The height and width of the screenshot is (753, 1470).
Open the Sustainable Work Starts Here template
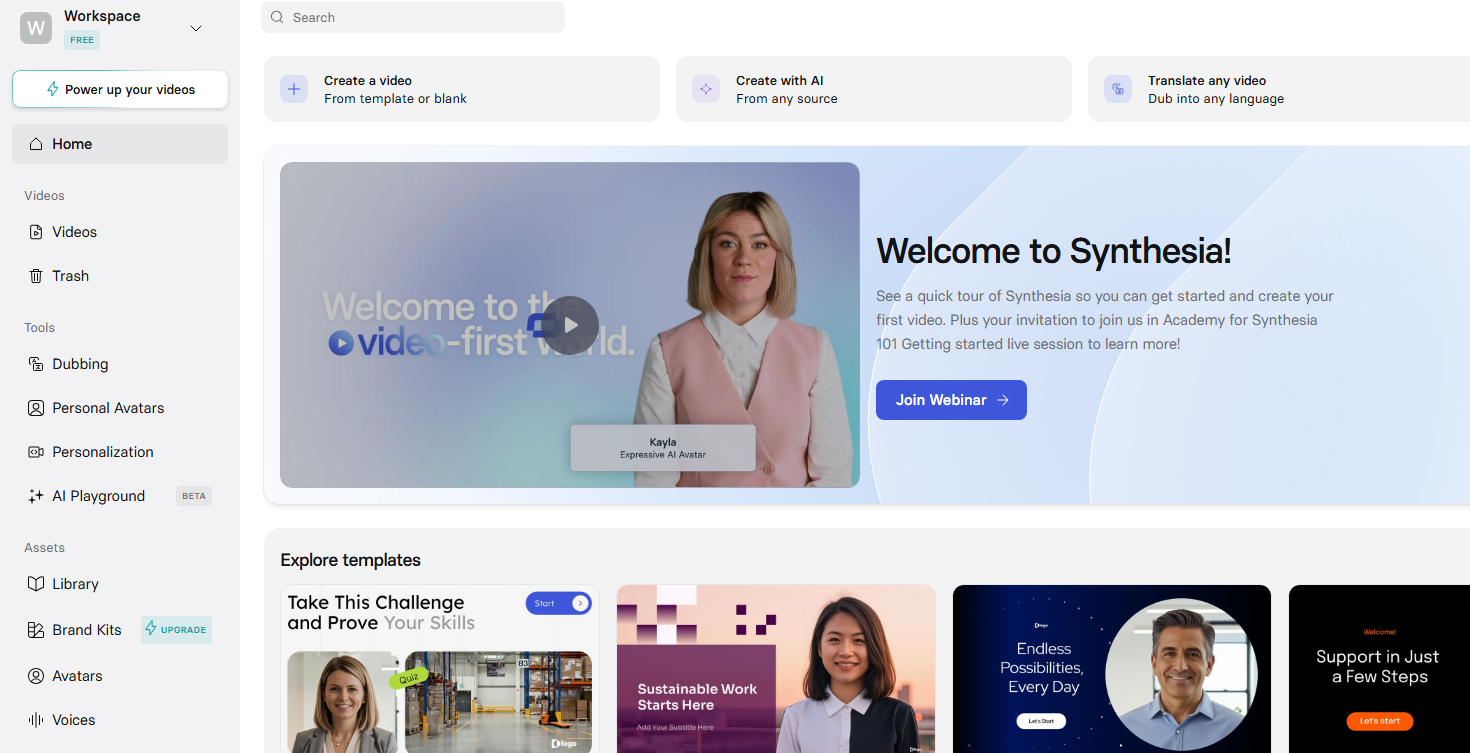click(x=776, y=669)
